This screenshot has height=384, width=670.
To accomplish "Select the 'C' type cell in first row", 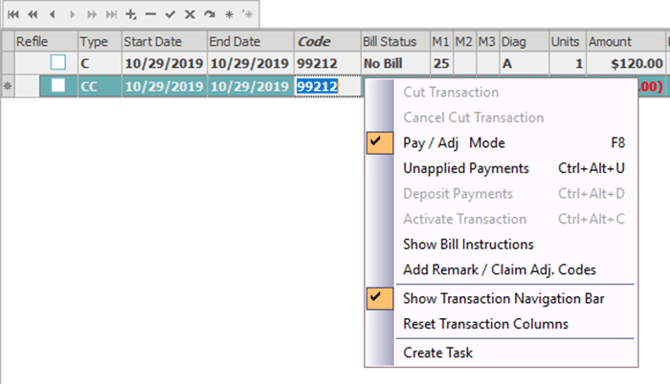I will click(x=100, y=63).
